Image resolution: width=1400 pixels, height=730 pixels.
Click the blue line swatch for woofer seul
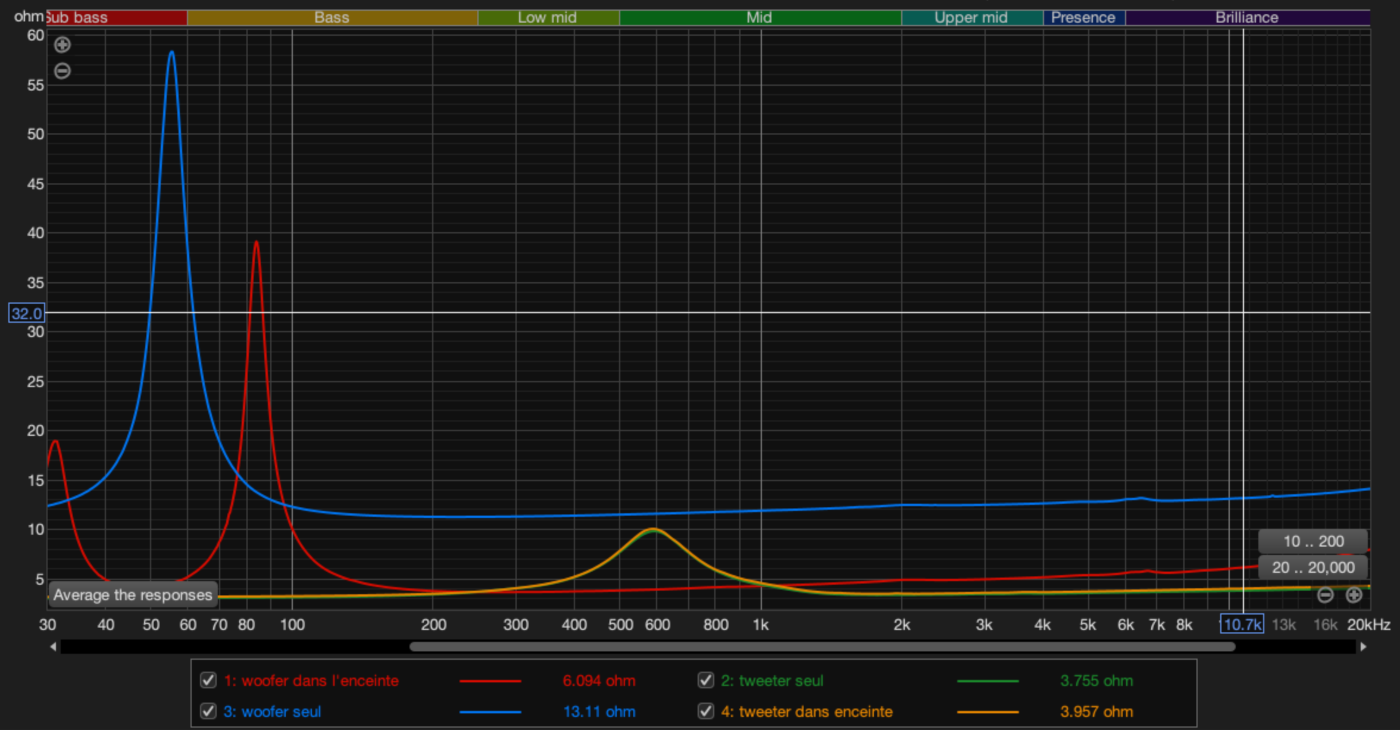click(490, 712)
